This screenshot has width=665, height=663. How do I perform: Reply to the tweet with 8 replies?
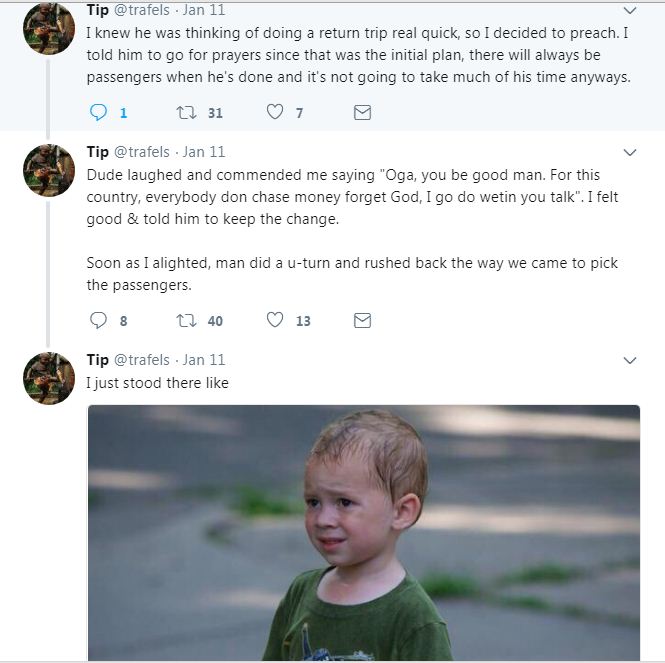[98, 321]
